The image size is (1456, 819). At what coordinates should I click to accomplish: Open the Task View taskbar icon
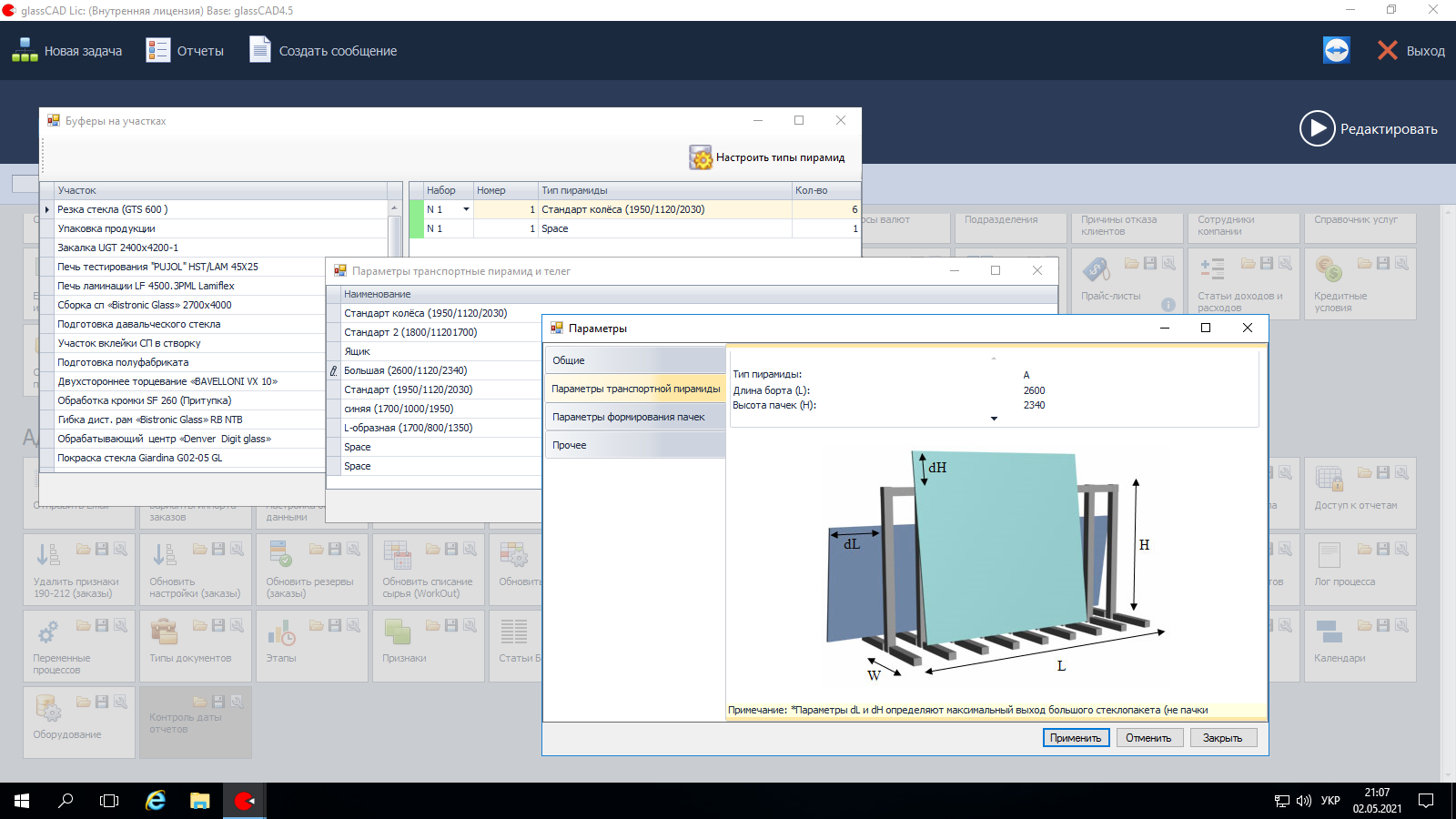point(109,801)
